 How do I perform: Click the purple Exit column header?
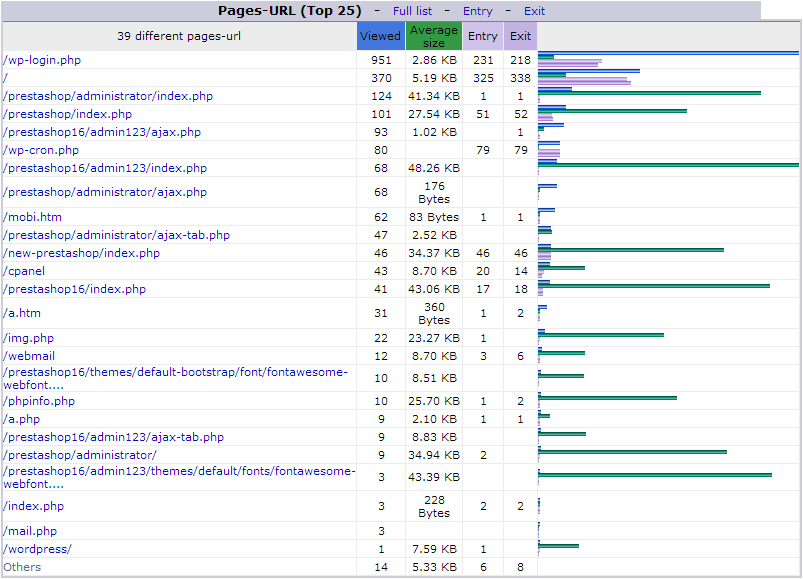click(520, 36)
